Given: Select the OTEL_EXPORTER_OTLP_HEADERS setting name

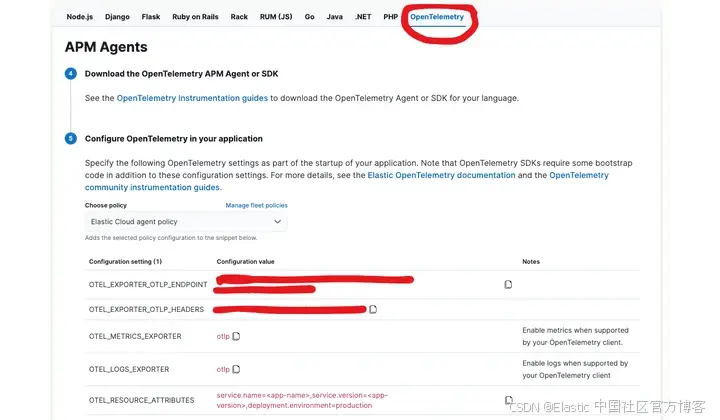Looking at the screenshot, I should pyautogui.click(x=146, y=309).
